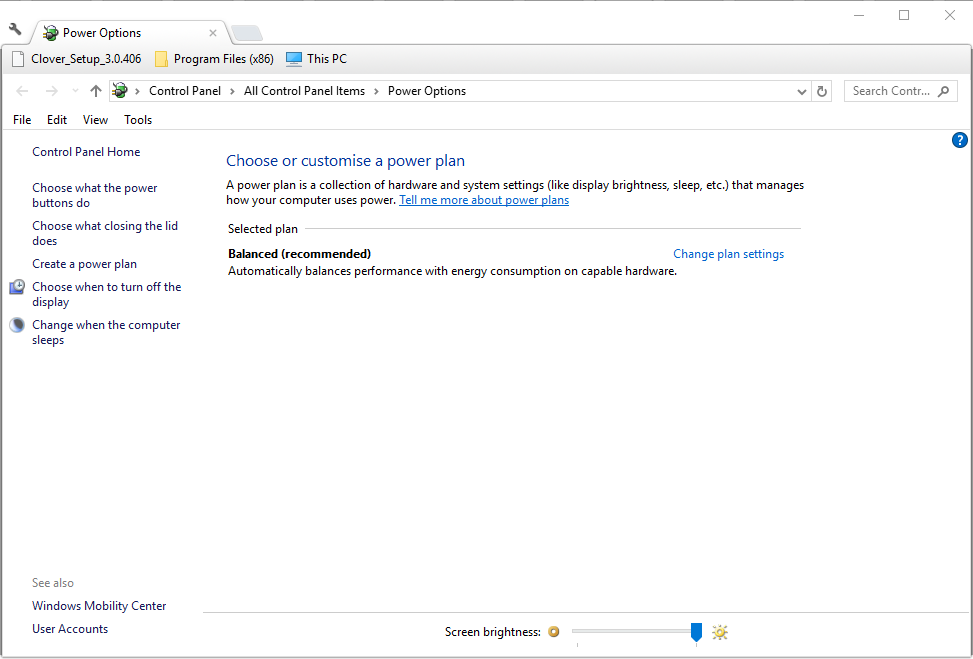This screenshot has width=973, height=659.
Task: Click the Clover wrench settings icon
Action: pos(15,30)
